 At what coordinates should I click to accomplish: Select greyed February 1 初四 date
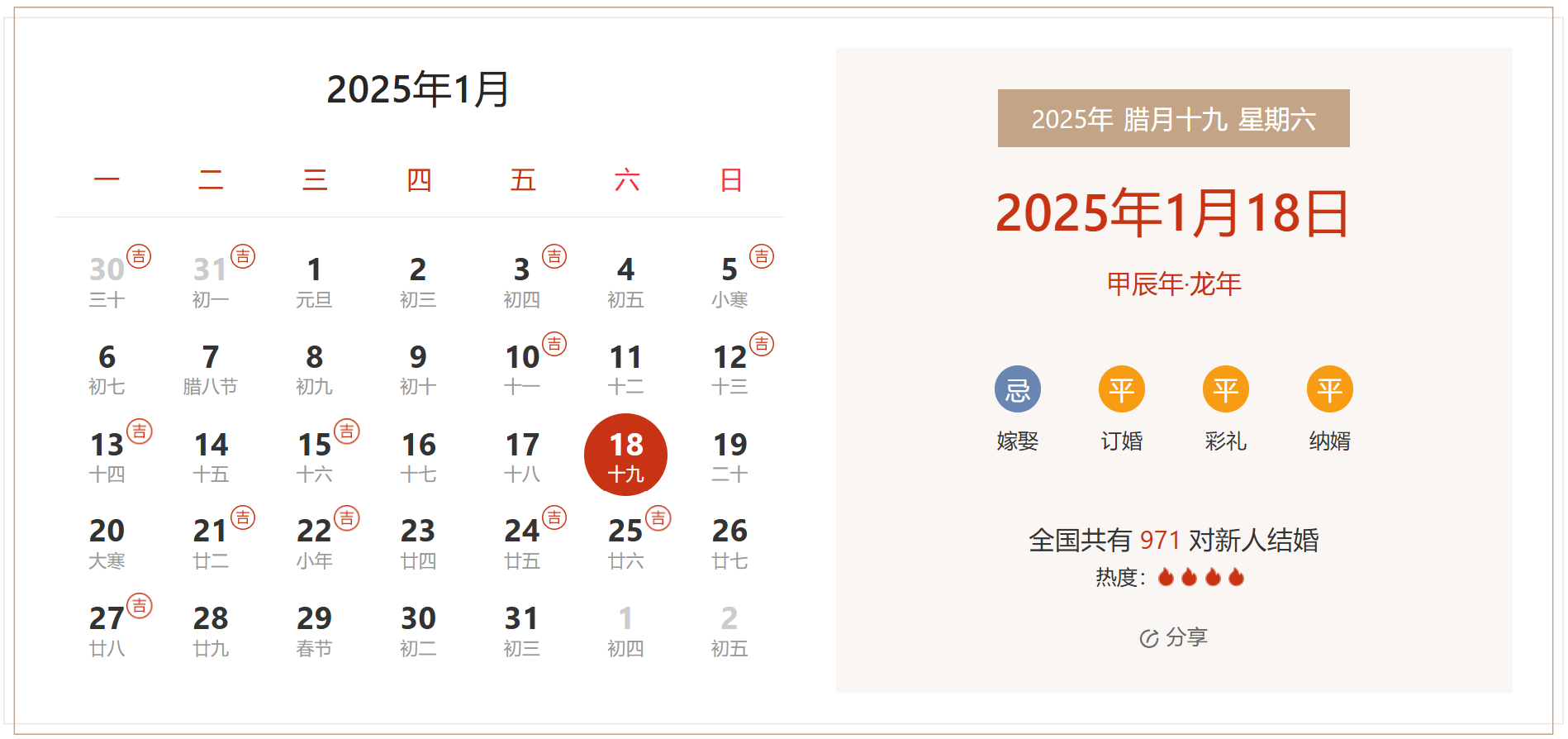(625, 631)
